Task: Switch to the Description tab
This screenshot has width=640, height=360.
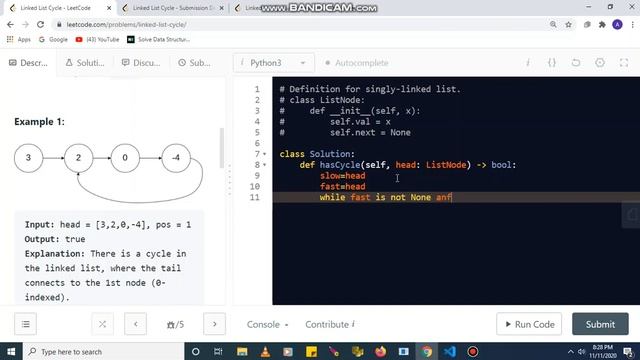Action: [29, 63]
